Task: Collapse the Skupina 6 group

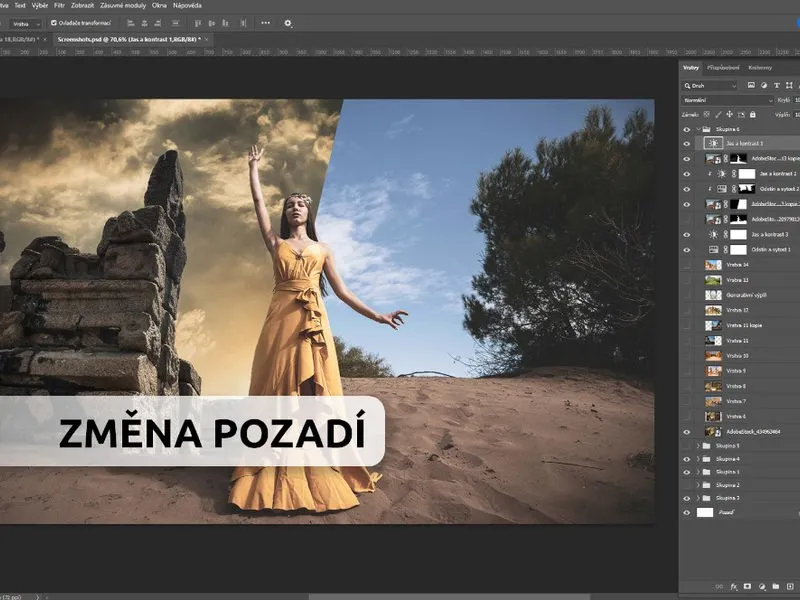Action: coord(698,130)
